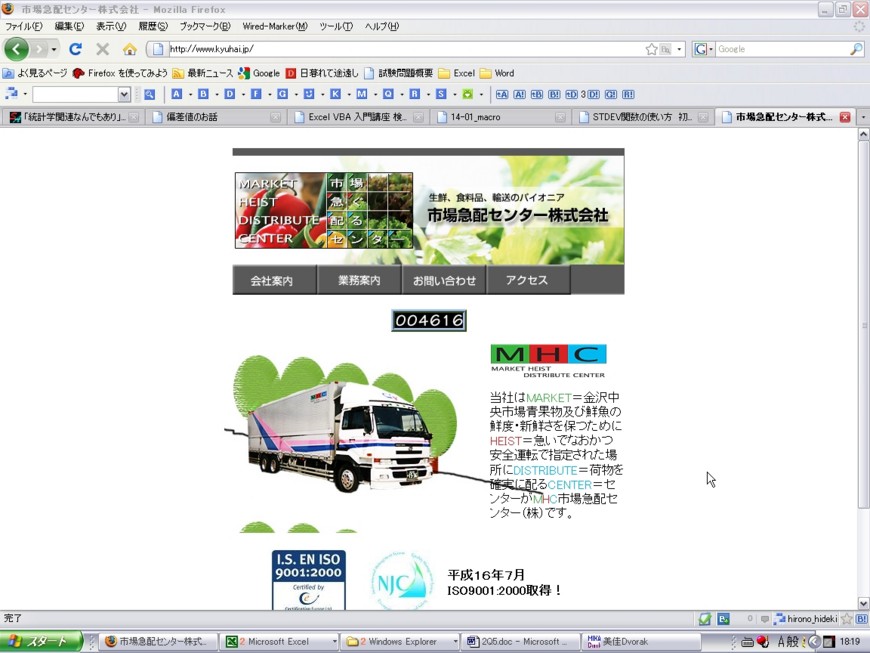Switch to the 偏差値のお話 tab

[215, 117]
